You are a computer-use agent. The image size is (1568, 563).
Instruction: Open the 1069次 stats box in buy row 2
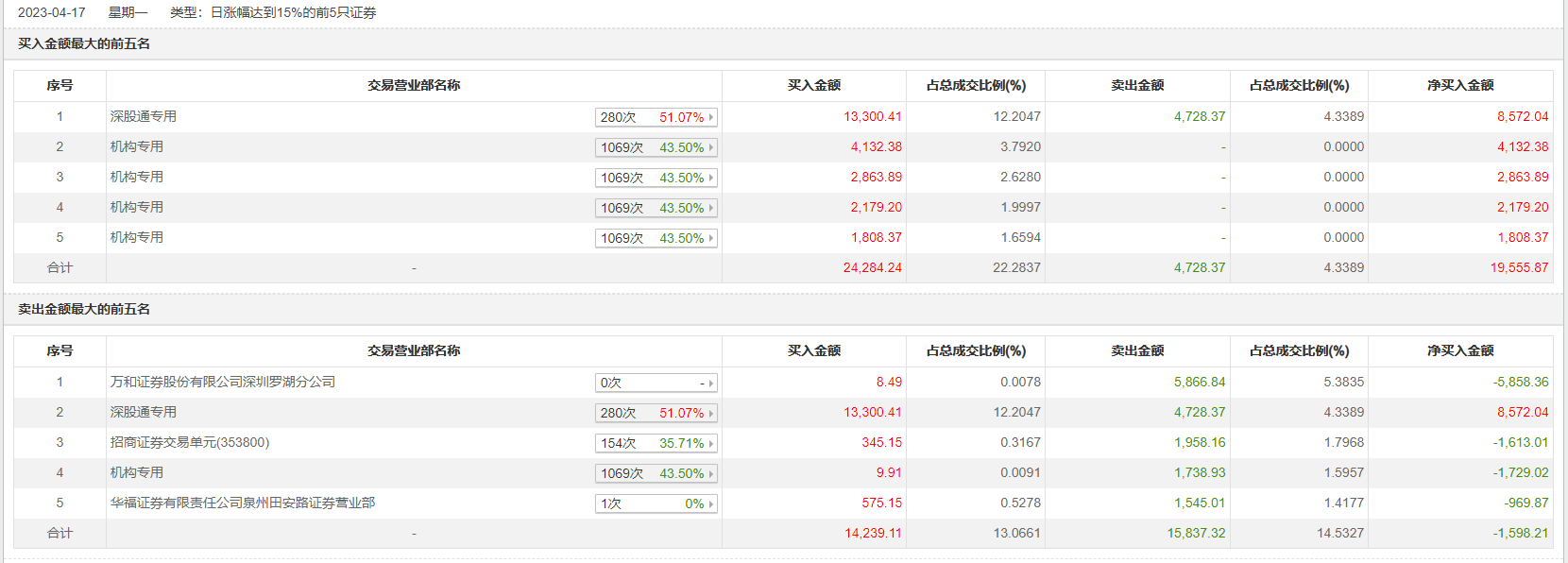click(656, 147)
